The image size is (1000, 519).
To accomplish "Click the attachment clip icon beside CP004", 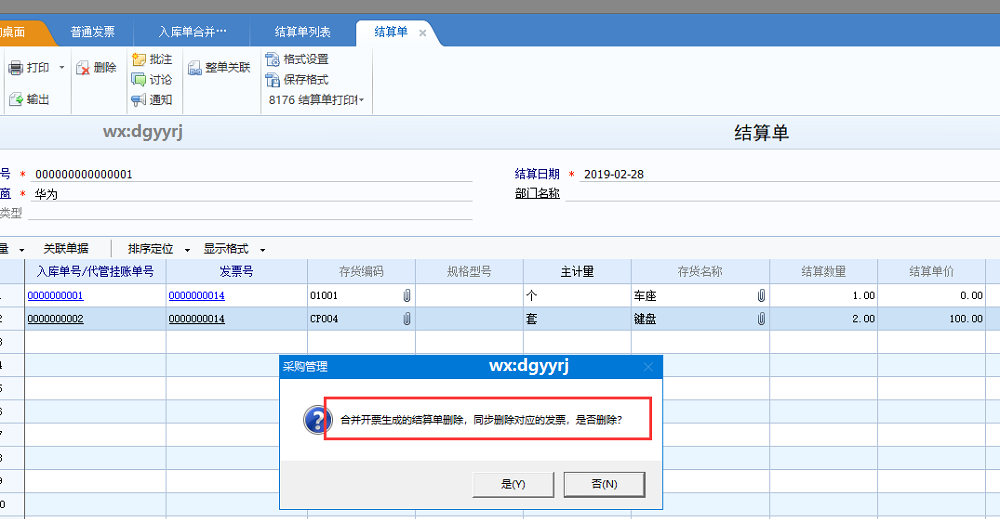I will pos(407,319).
